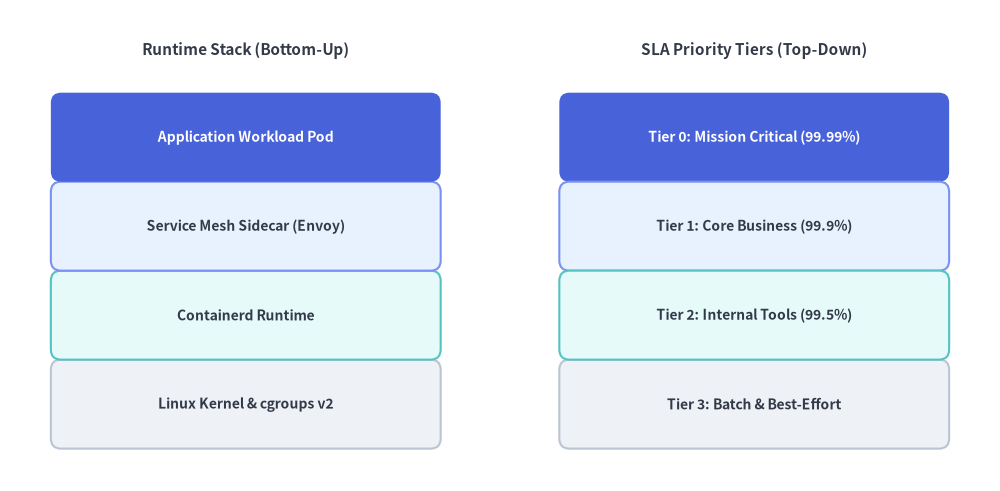Click the "(Top-Down)" text in right heading
This screenshot has height=491, width=1000.
[822, 50]
